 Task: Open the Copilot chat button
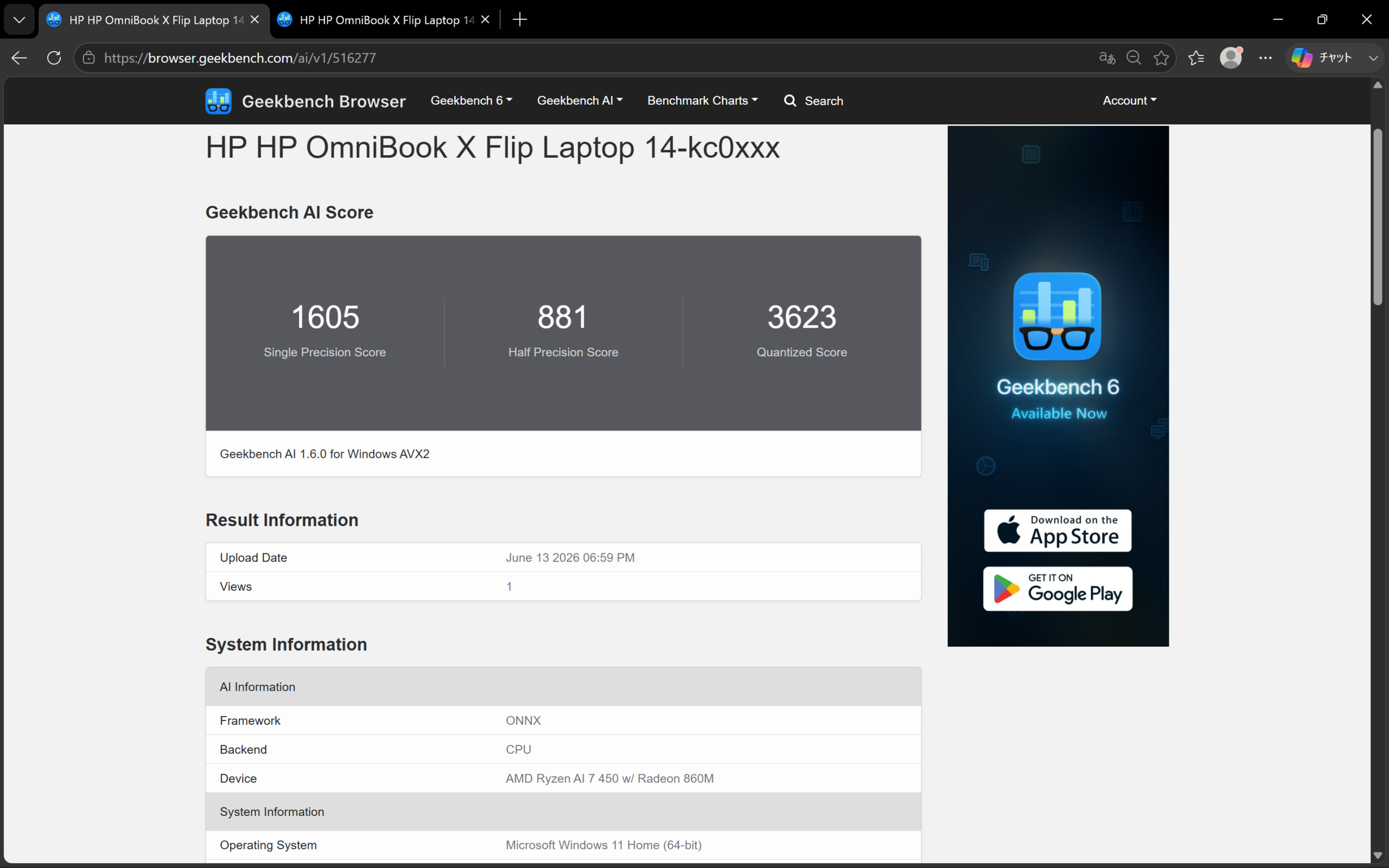pos(1321,58)
